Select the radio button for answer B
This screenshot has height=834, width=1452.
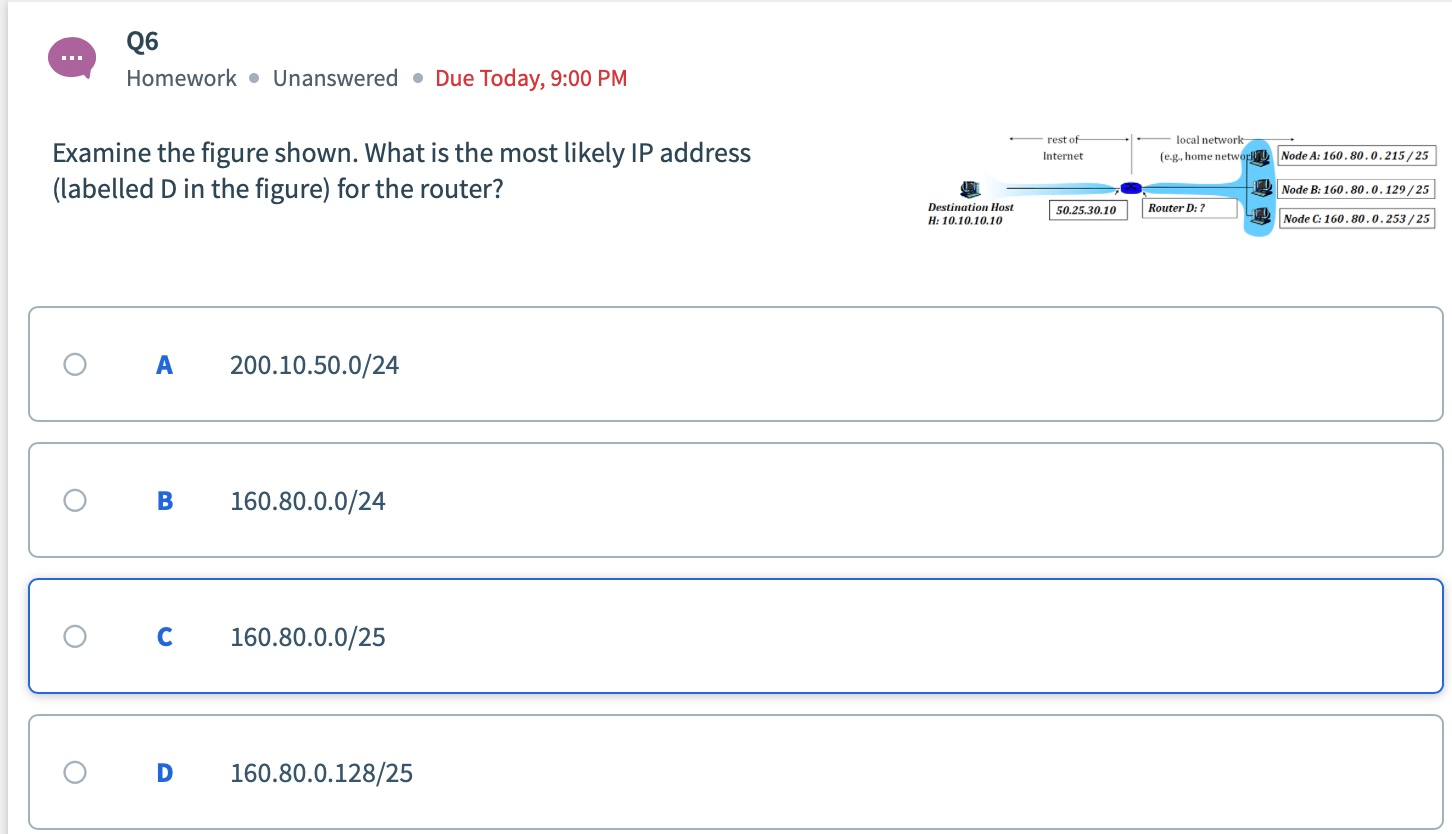click(x=74, y=499)
